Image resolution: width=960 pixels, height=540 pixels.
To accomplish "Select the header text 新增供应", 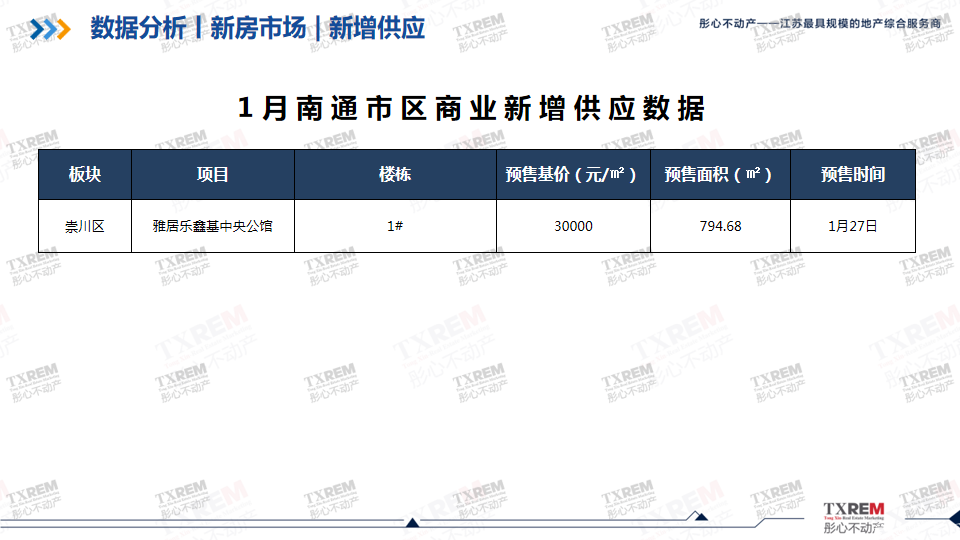I will click(377, 28).
